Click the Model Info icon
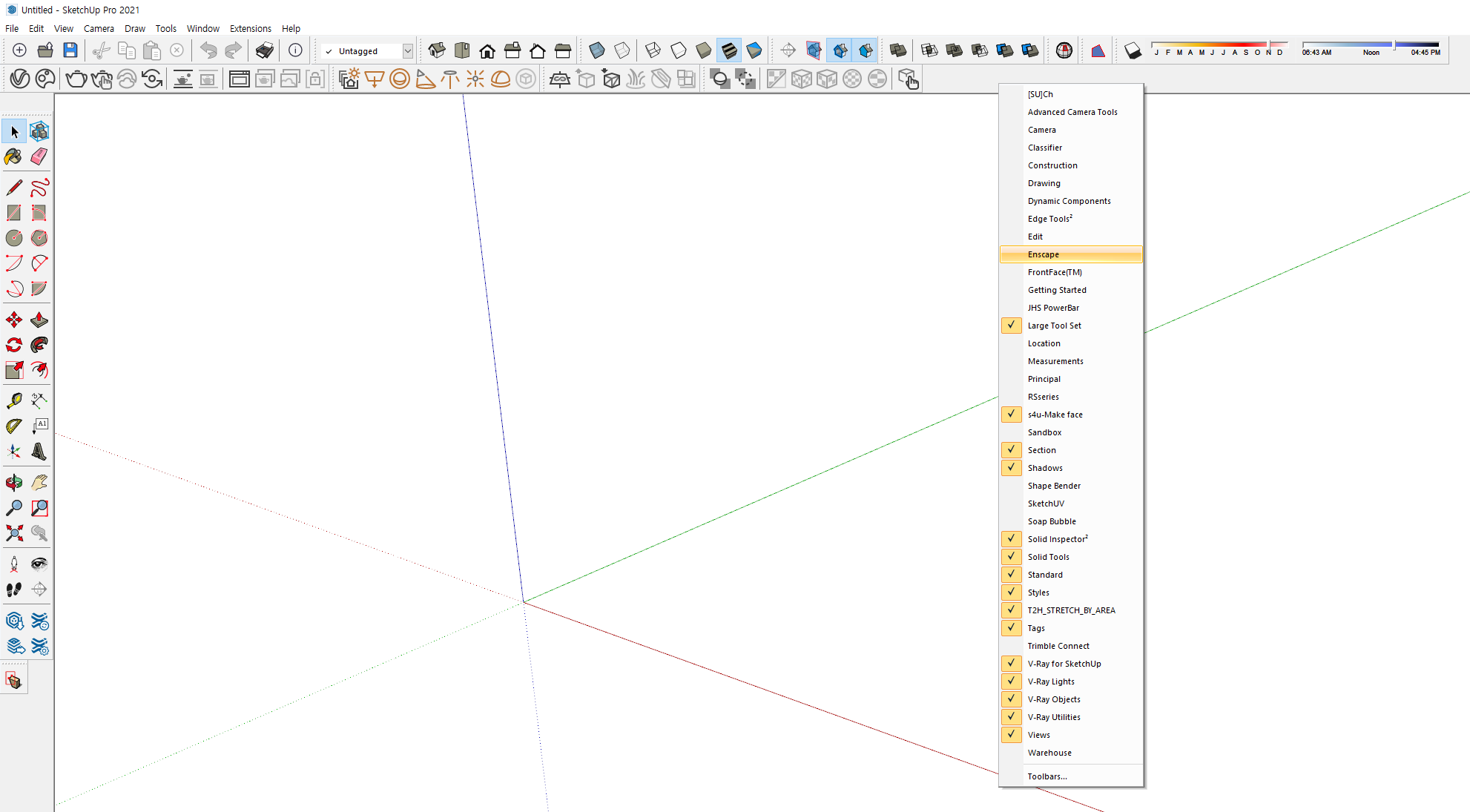The width and height of the screenshot is (1470, 812). tap(295, 50)
